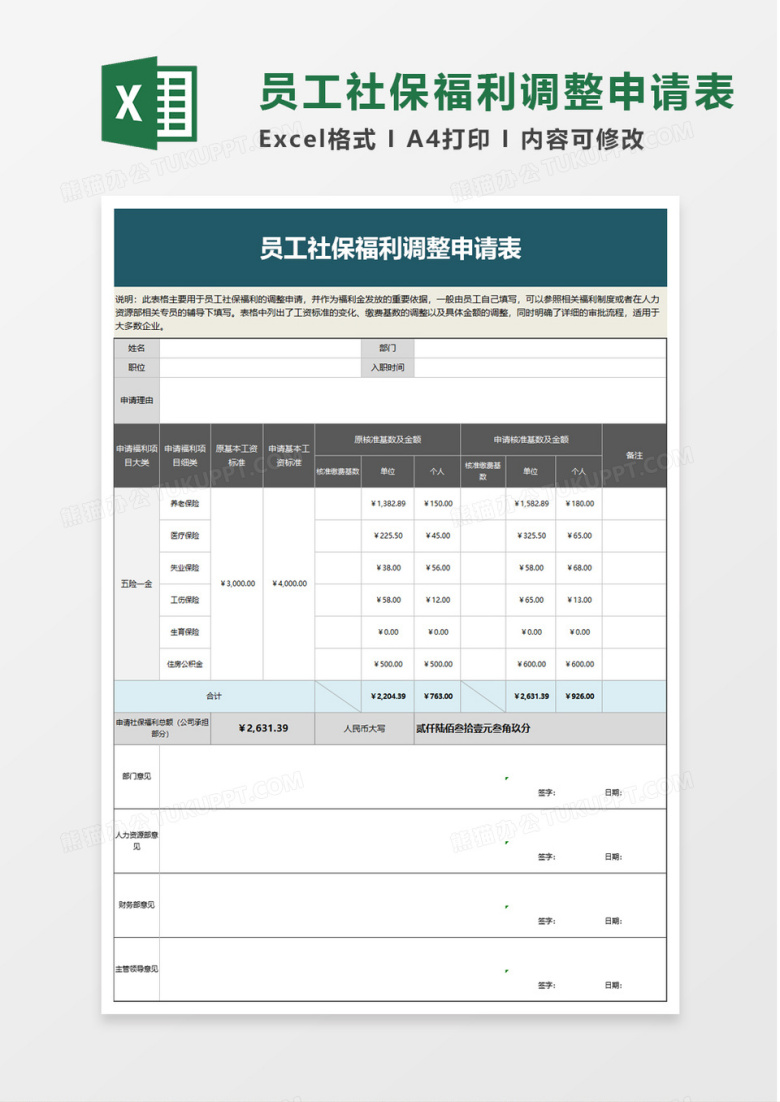Click the ¥56.00 cell in 失业保险 row
The height and width of the screenshot is (1102, 780).
(437, 568)
